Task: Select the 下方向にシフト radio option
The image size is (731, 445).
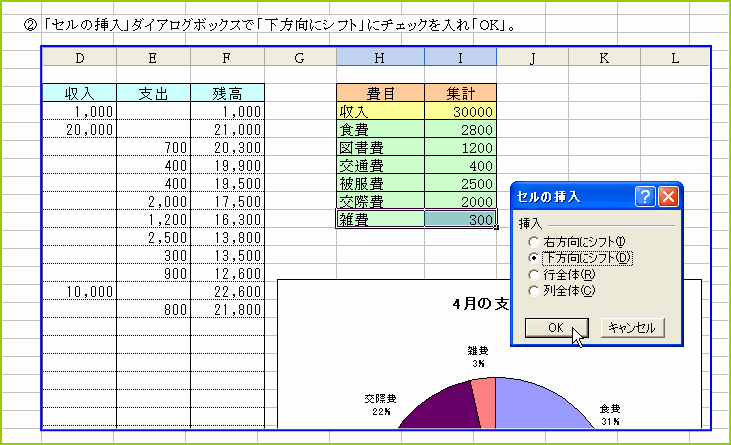Action: 581,258
